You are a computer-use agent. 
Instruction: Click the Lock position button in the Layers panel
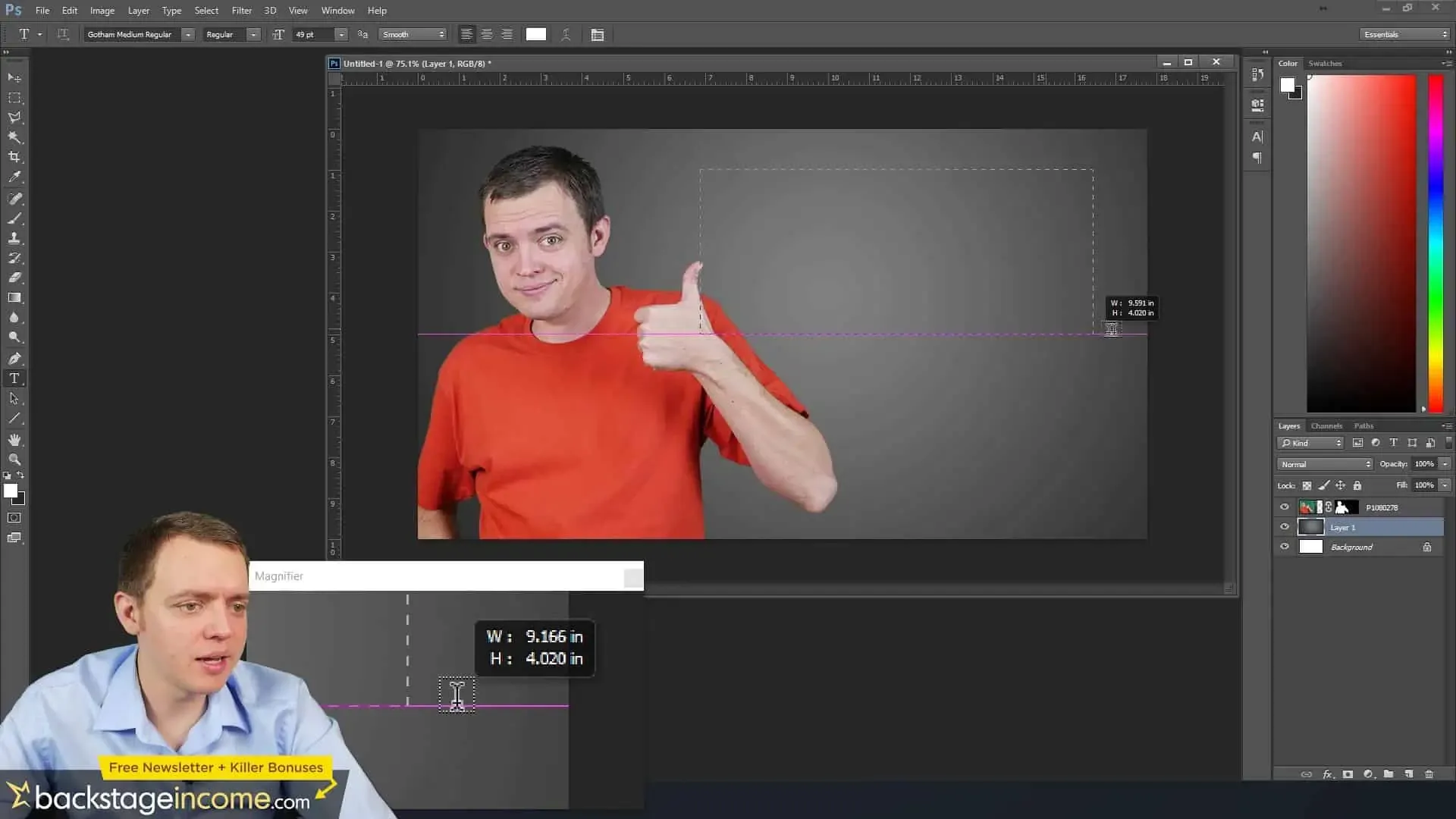1341,485
